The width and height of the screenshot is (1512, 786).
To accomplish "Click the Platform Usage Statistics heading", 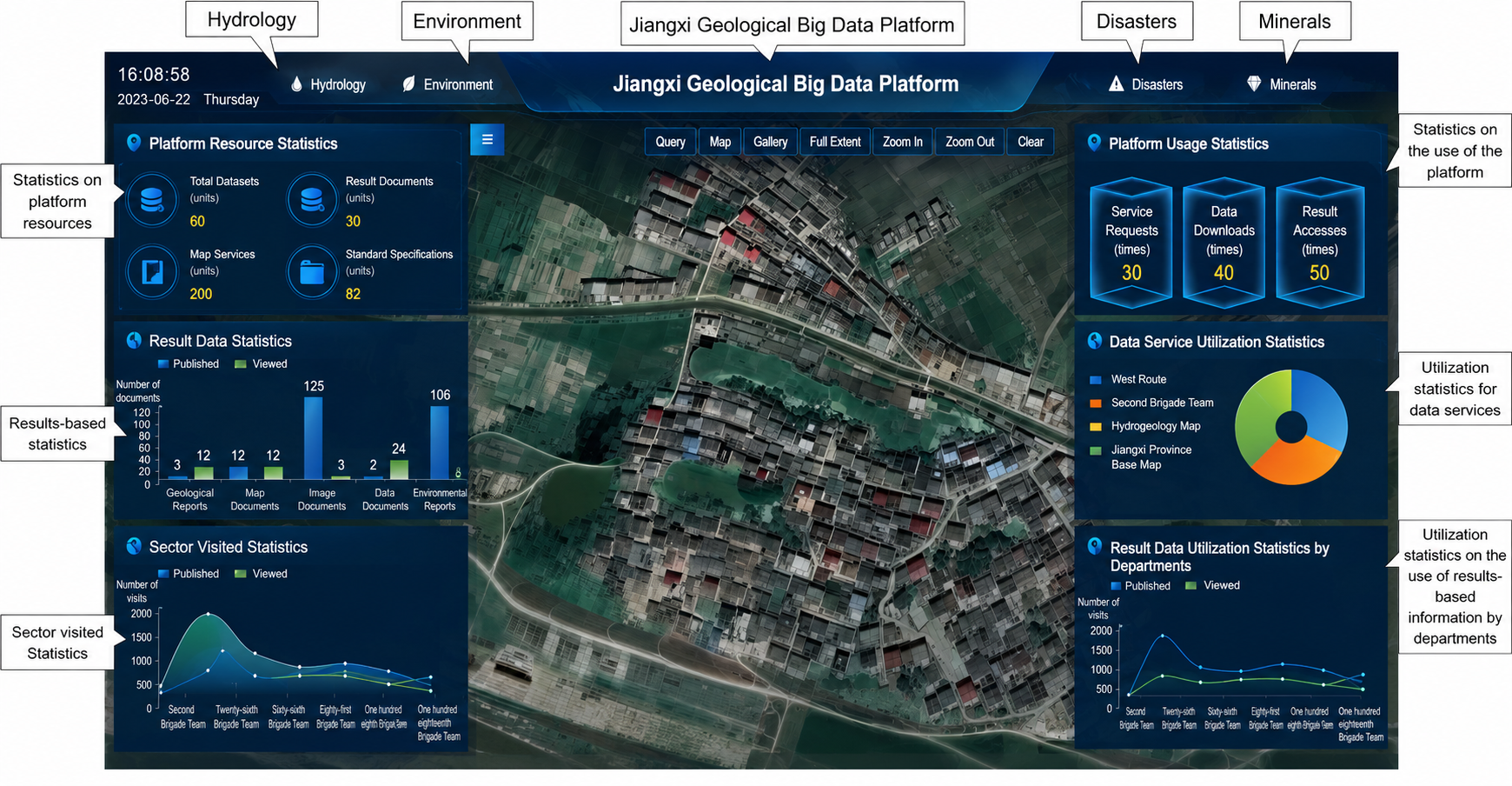I will pyautogui.click(x=1189, y=143).
